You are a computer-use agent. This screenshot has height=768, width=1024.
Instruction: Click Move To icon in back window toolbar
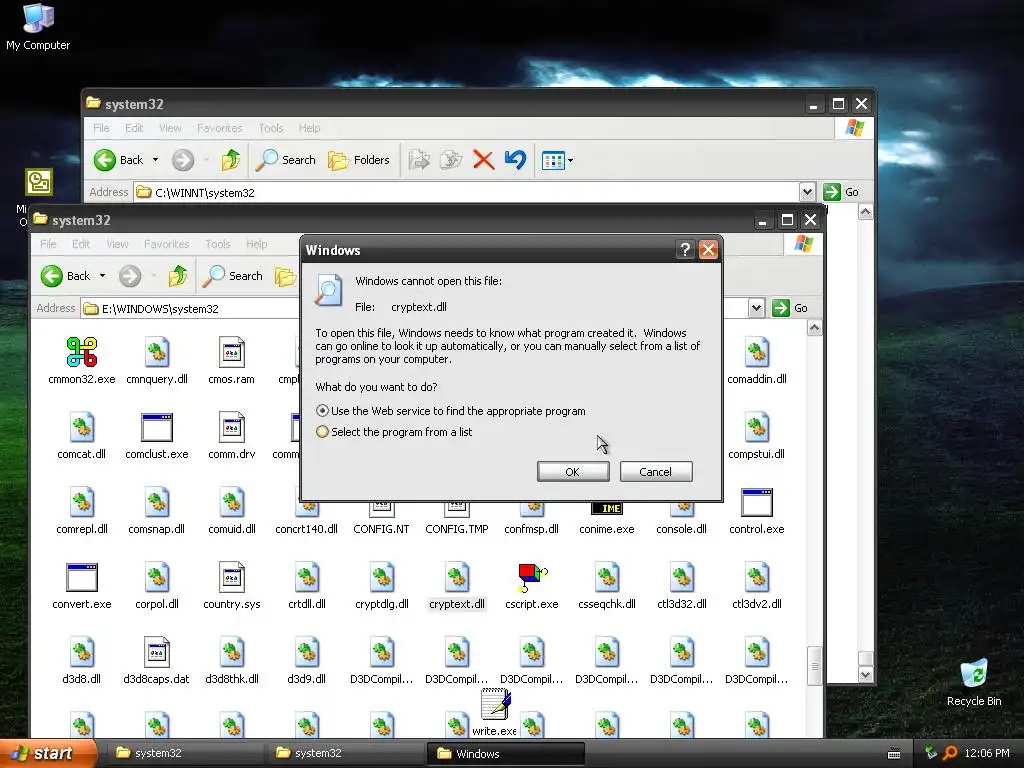pyautogui.click(x=419, y=160)
